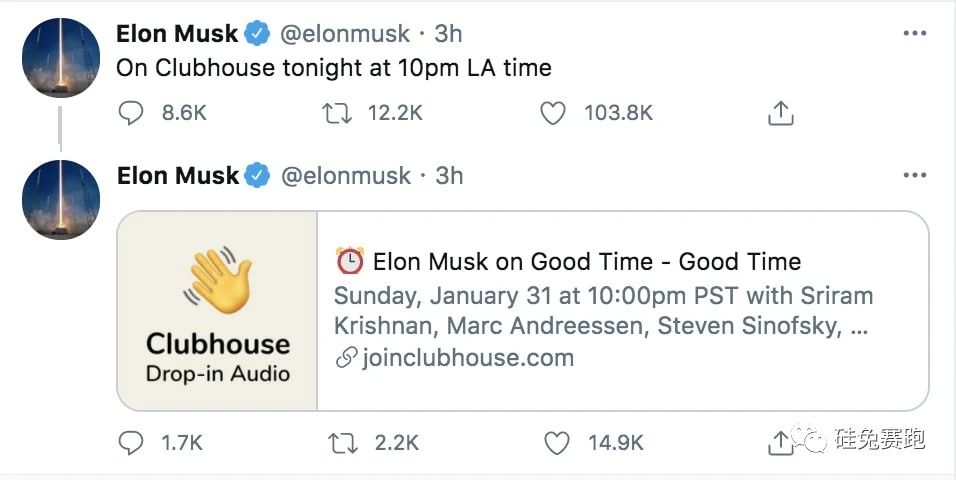The width and height of the screenshot is (956, 480).
Task: Reply to the Clubhouse link card tweet
Action: [131, 440]
